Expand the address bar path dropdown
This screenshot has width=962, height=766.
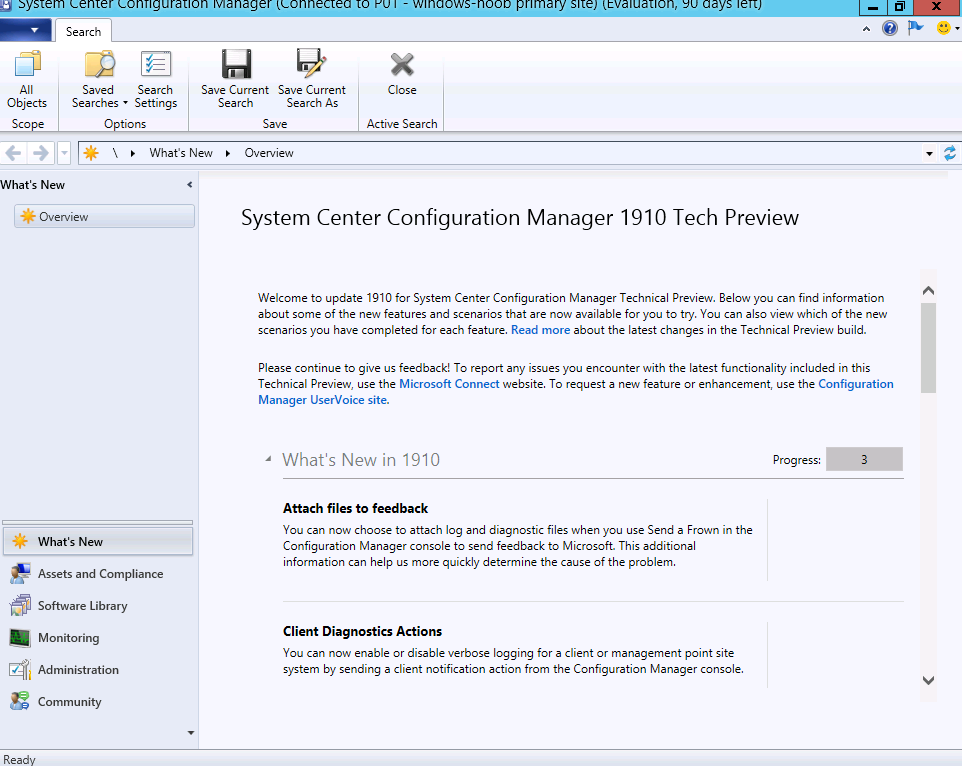(929, 153)
